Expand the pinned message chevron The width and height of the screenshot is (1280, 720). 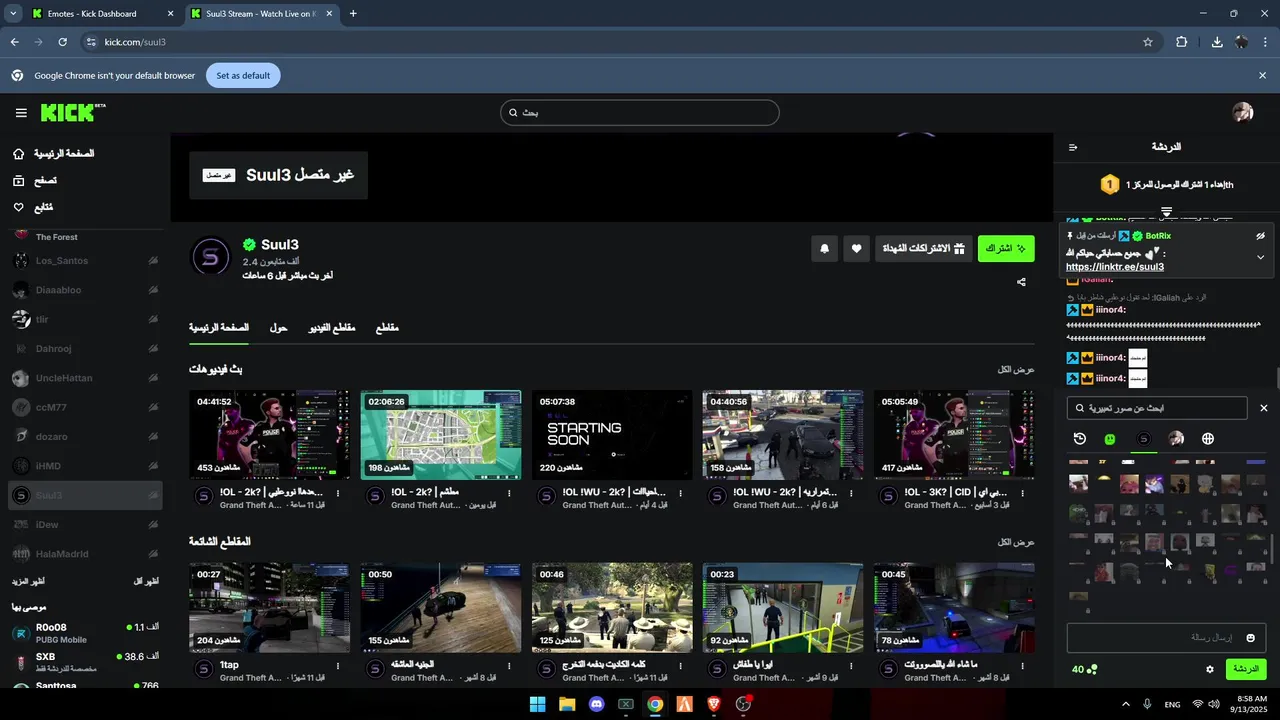pyautogui.click(x=1260, y=257)
